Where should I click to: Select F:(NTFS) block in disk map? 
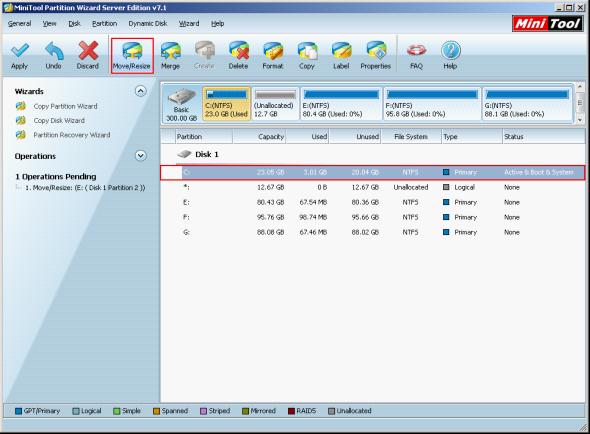point(432,104)
